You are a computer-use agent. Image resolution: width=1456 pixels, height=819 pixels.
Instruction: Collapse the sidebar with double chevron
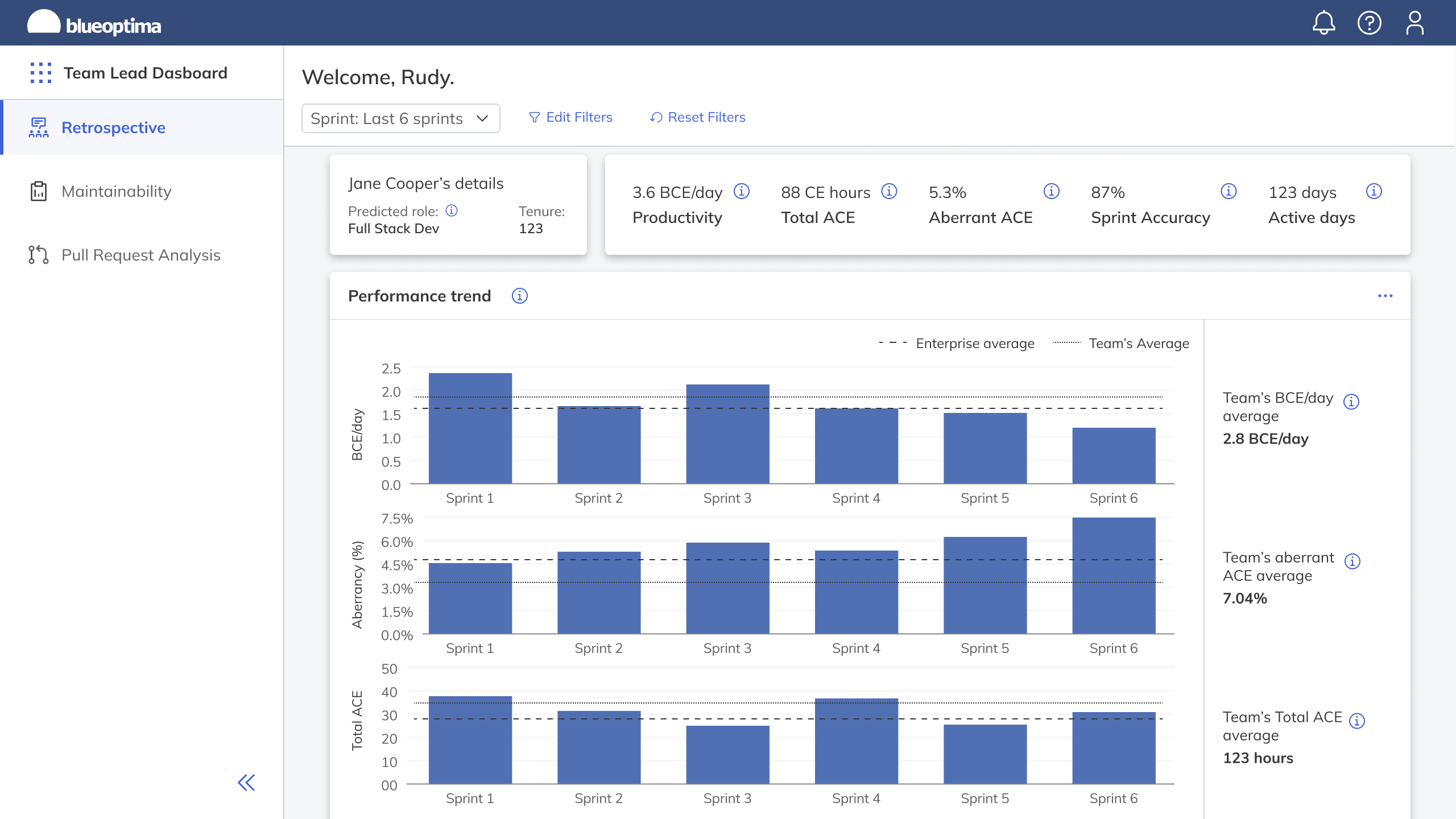(x=246, y=783)
